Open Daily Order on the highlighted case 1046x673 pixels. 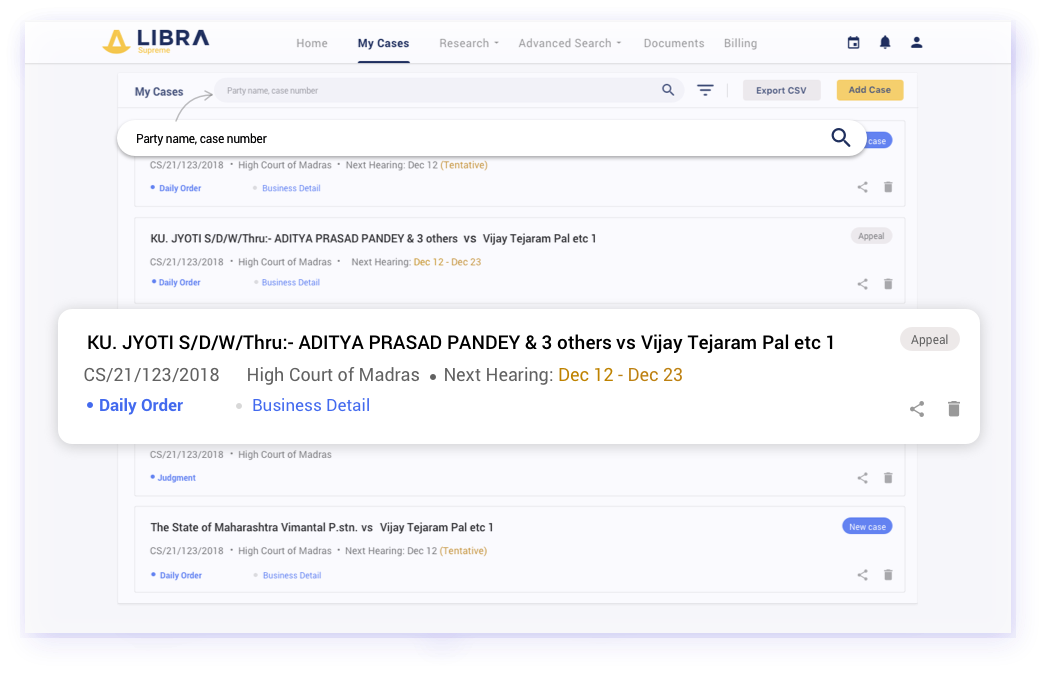[140, 405]
